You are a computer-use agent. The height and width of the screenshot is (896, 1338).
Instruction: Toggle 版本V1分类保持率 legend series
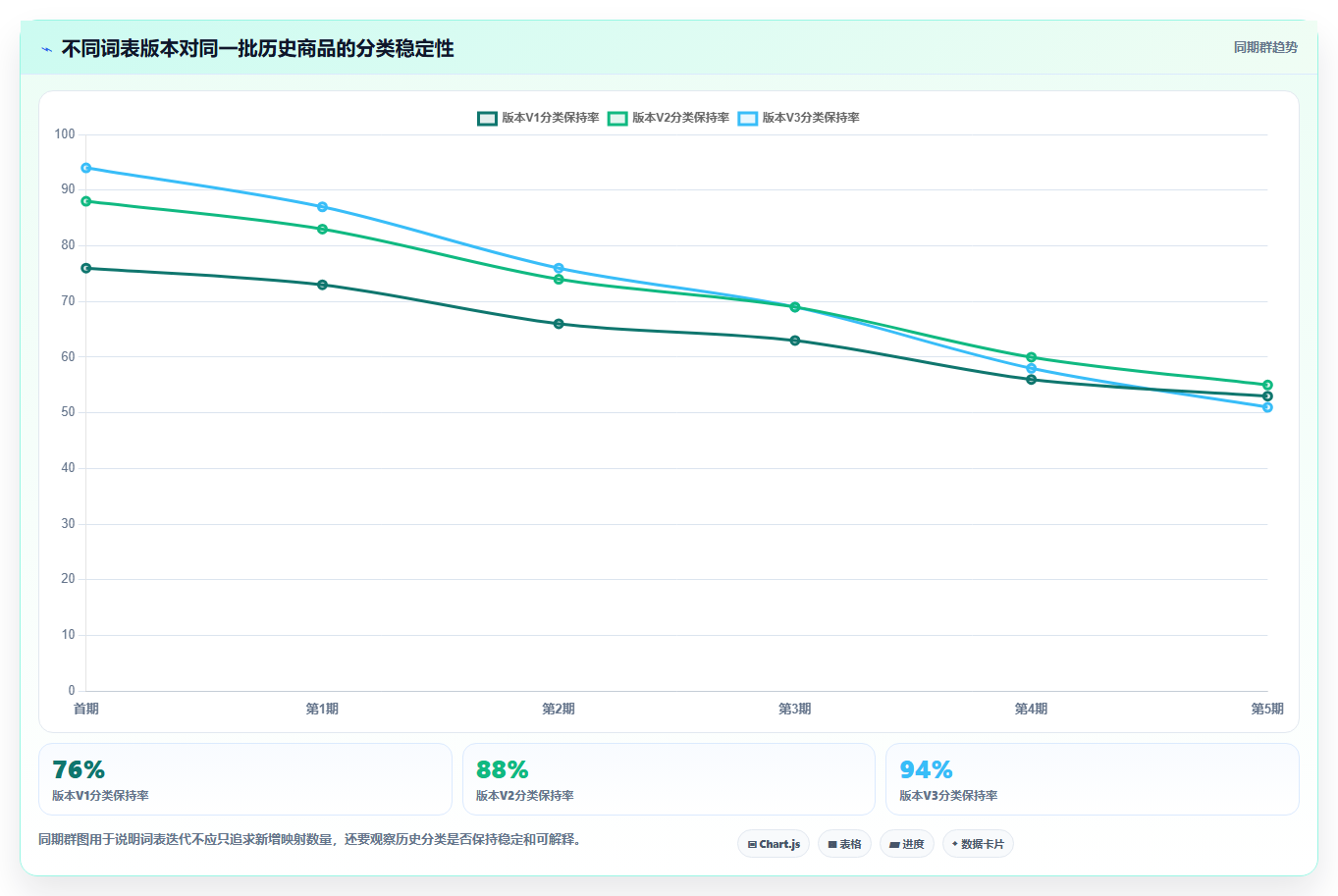coord(538,118)
